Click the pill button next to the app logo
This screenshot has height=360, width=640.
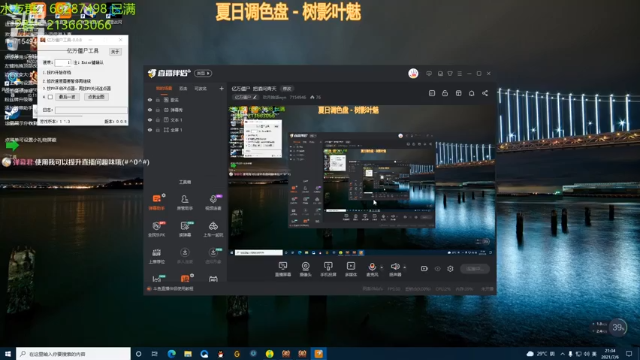(203, 73)
